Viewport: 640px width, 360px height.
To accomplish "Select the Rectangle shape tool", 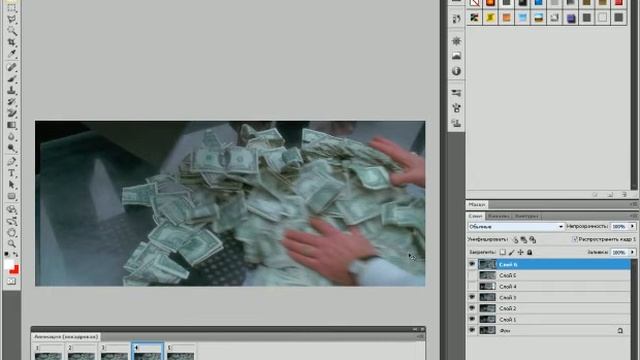I will pos(12,196).
